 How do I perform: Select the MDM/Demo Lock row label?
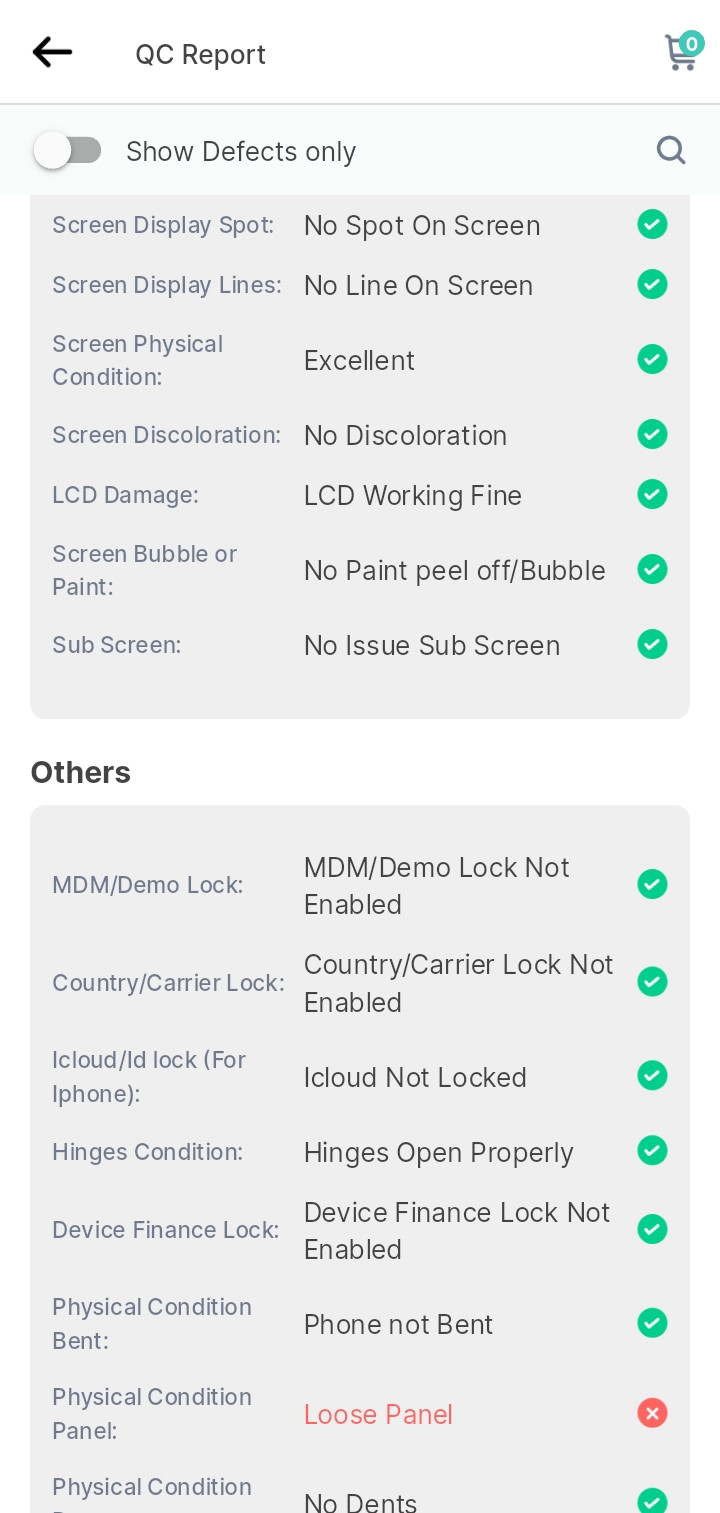coord(148,885)
